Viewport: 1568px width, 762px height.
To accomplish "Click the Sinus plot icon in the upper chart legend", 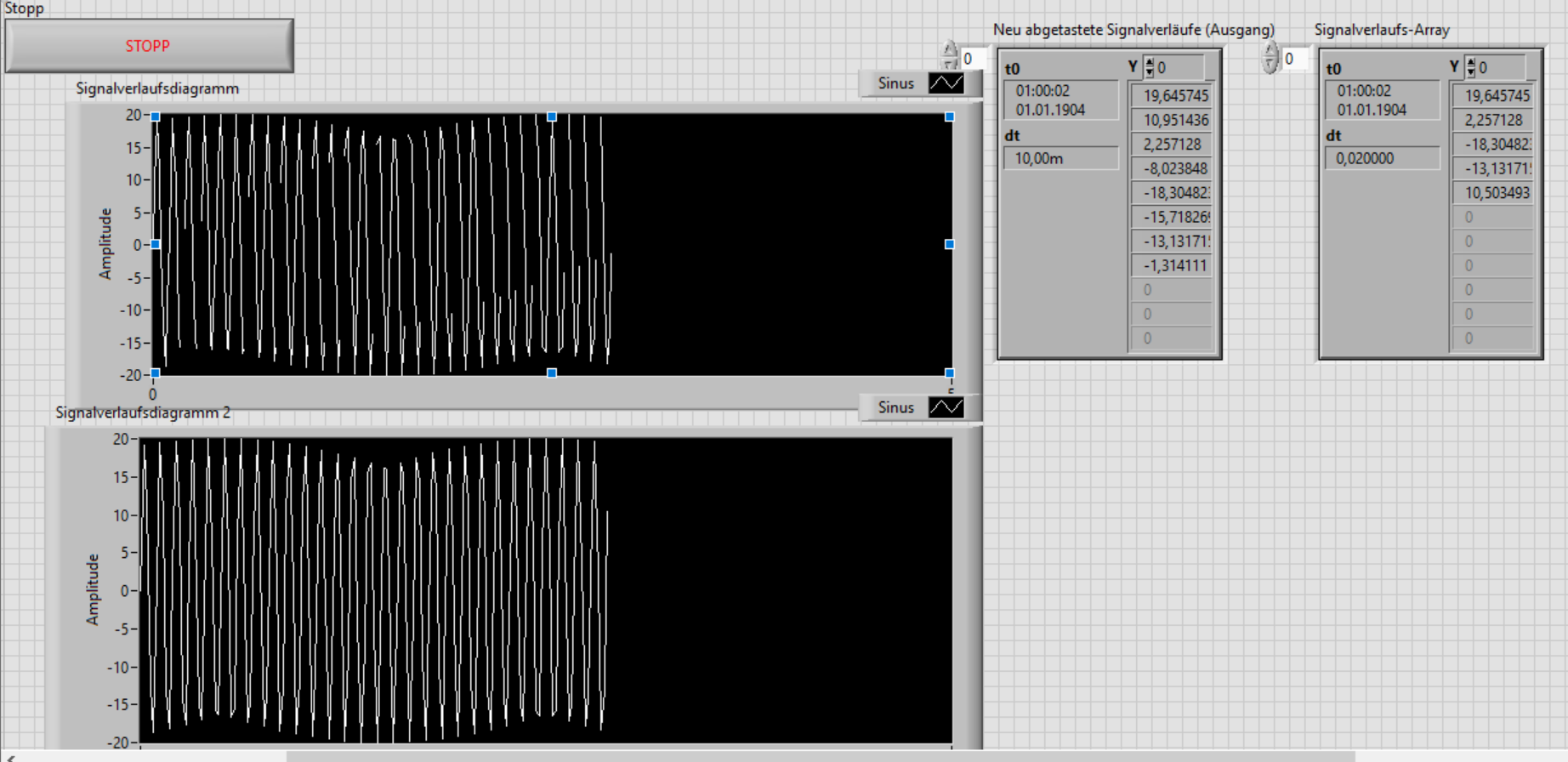I will click(946, 83).
